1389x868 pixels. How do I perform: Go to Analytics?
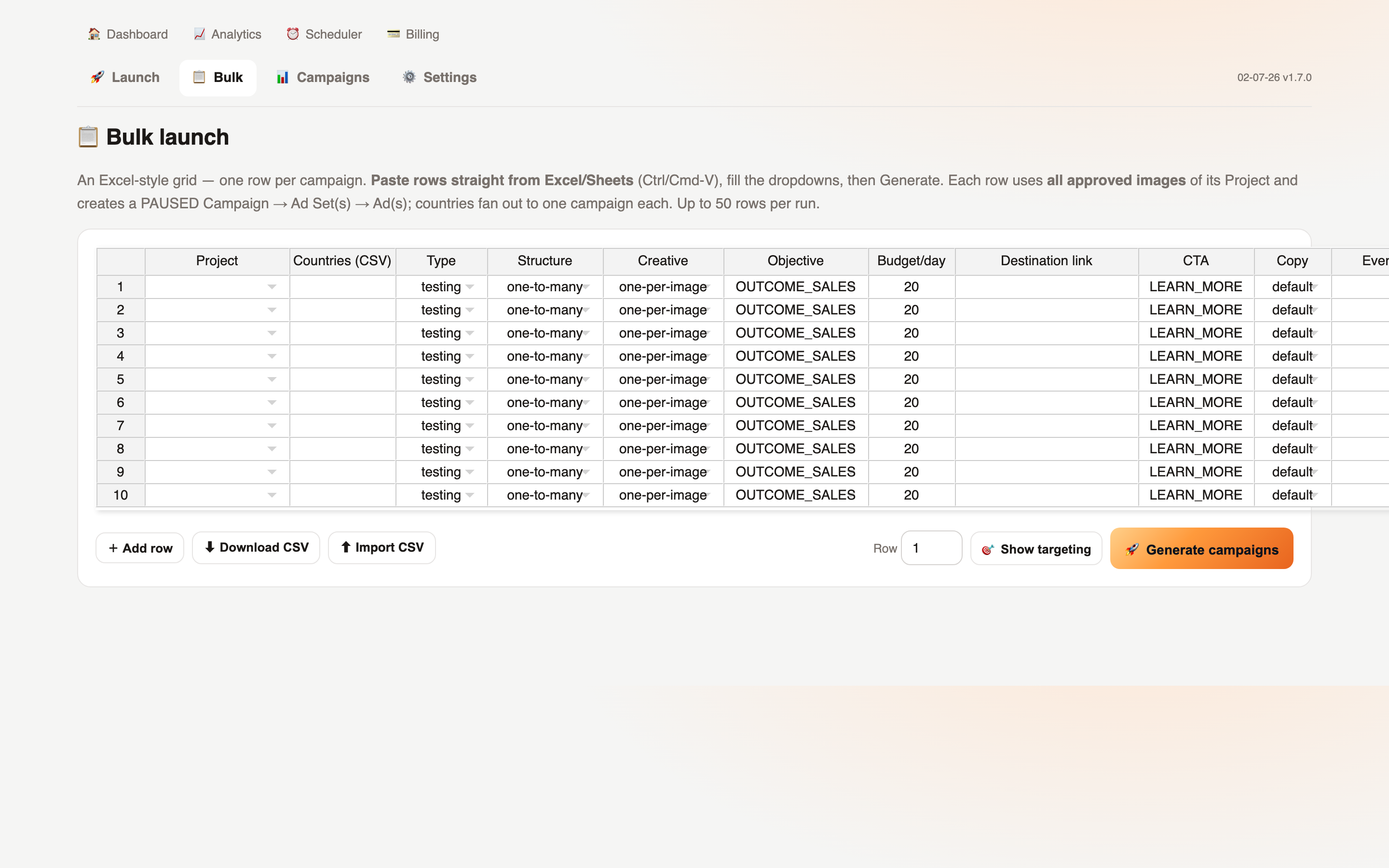point(227,34)
